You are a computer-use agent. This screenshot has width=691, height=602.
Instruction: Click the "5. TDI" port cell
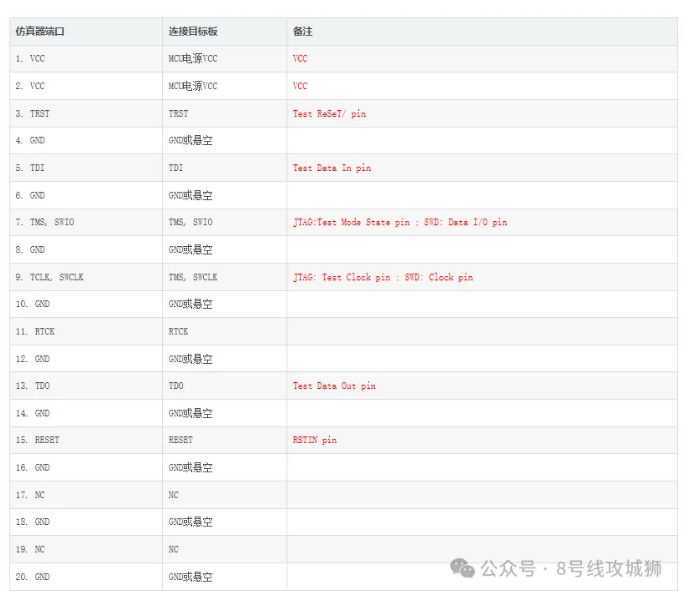[30, 168]
